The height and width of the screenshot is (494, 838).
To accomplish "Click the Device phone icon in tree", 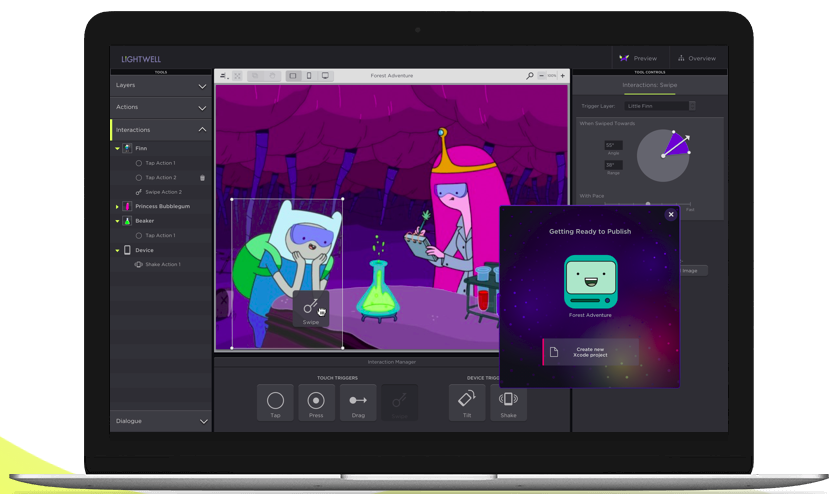I will (127, 250).
